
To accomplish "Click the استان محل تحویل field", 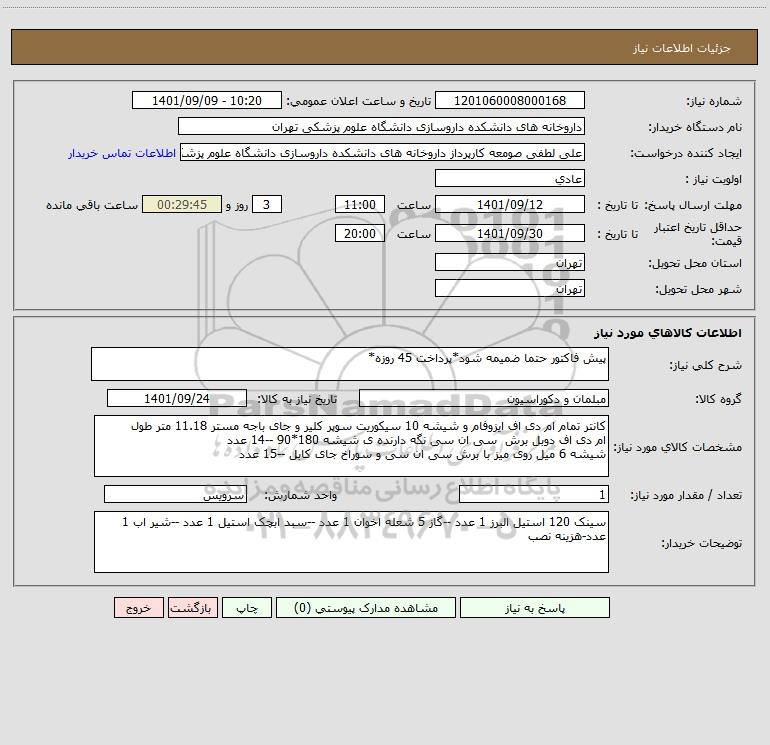I will 510,262.
